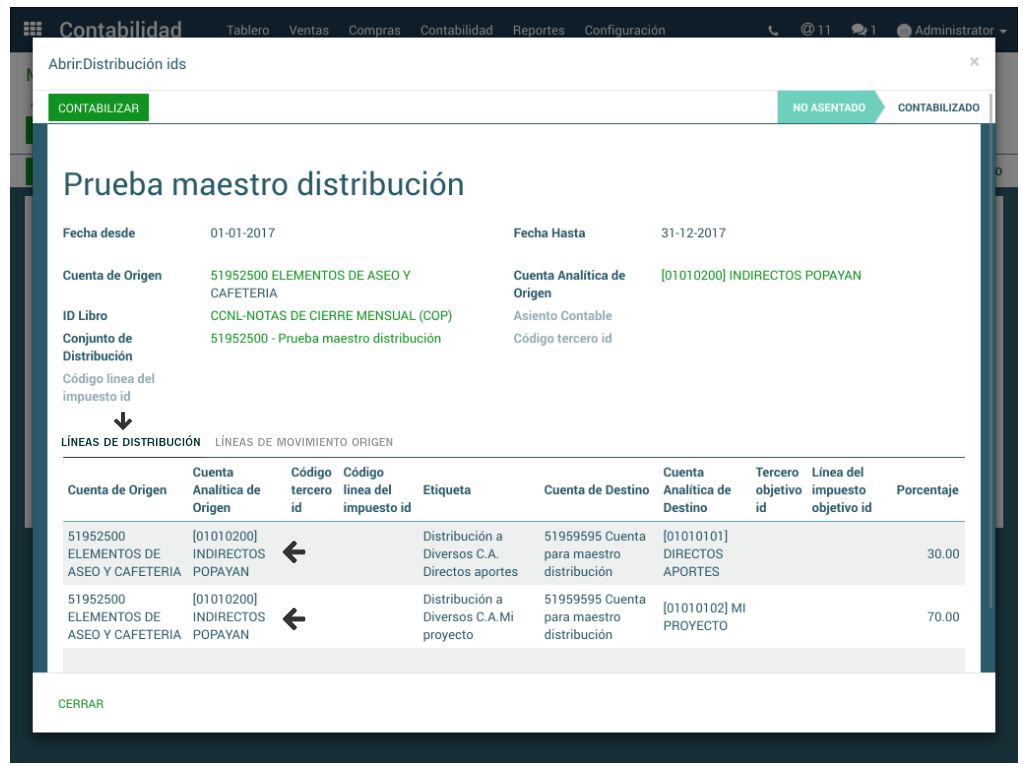This screenshot has height=767, width=1023.
Task: Open the Reportes menu
Action: point(538,30)
